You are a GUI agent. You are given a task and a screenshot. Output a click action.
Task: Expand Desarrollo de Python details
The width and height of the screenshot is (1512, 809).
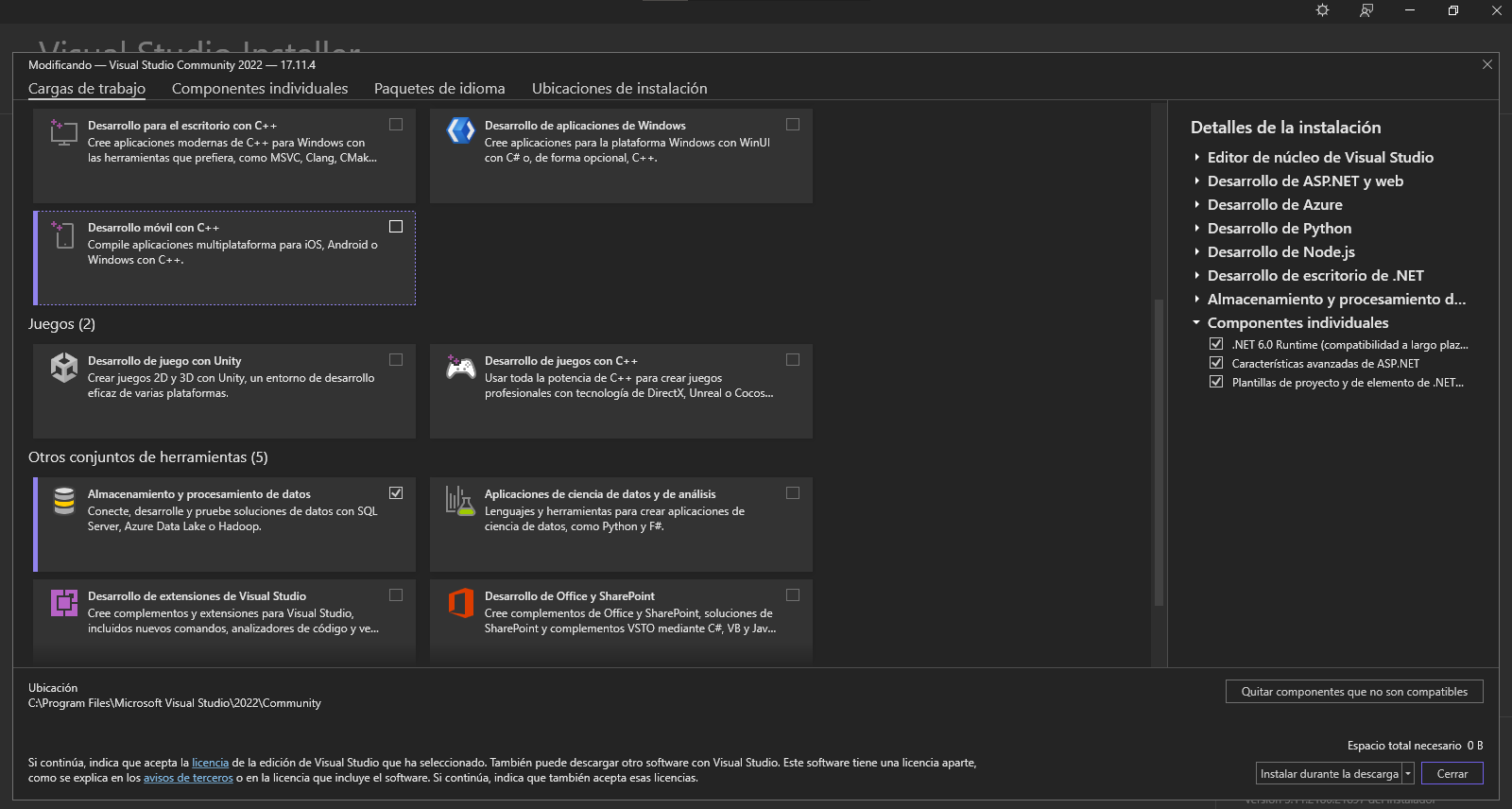pyautogui.click(x=1196, y=228)
